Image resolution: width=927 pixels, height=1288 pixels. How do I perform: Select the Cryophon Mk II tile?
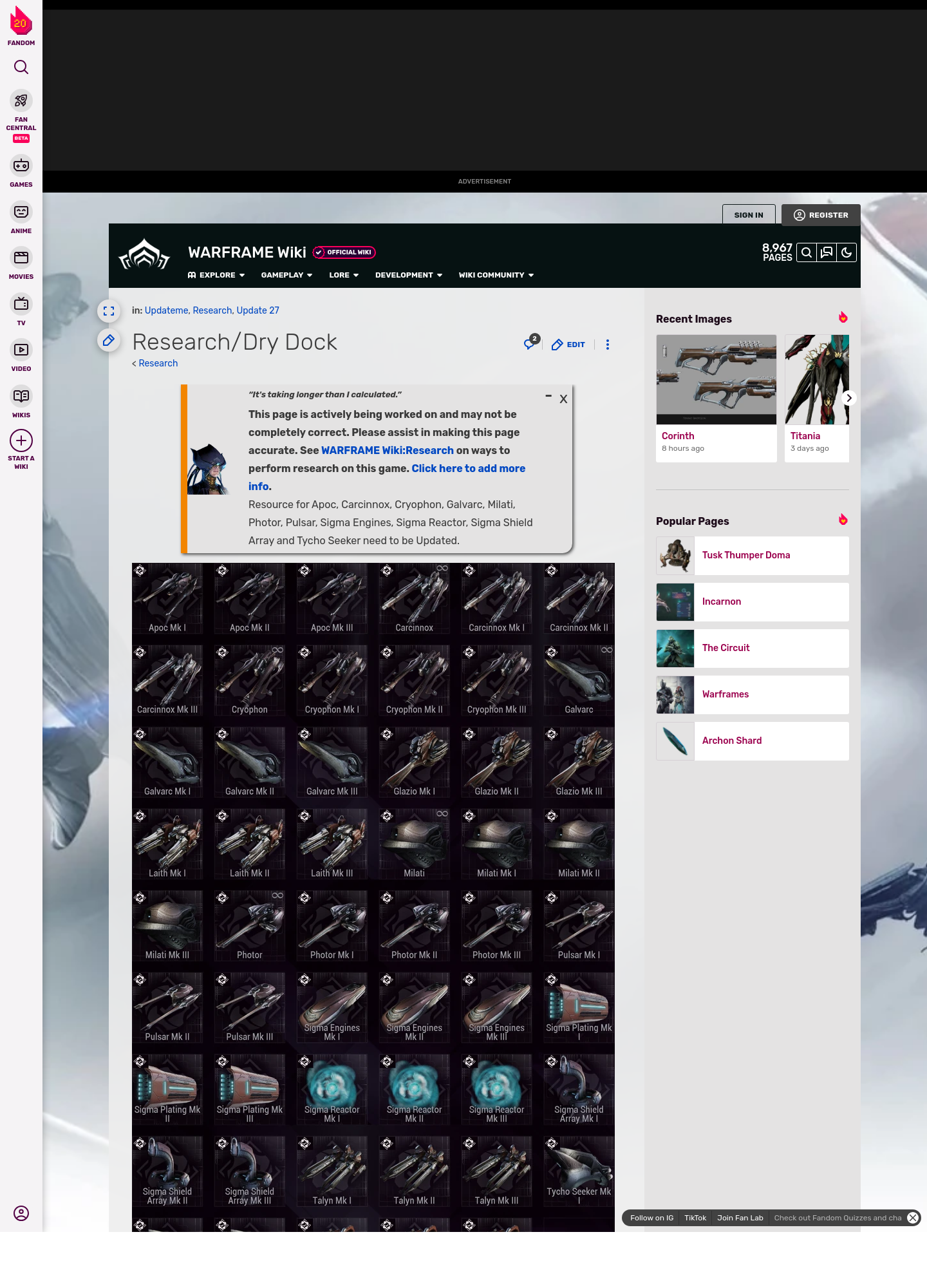[415, 681]
